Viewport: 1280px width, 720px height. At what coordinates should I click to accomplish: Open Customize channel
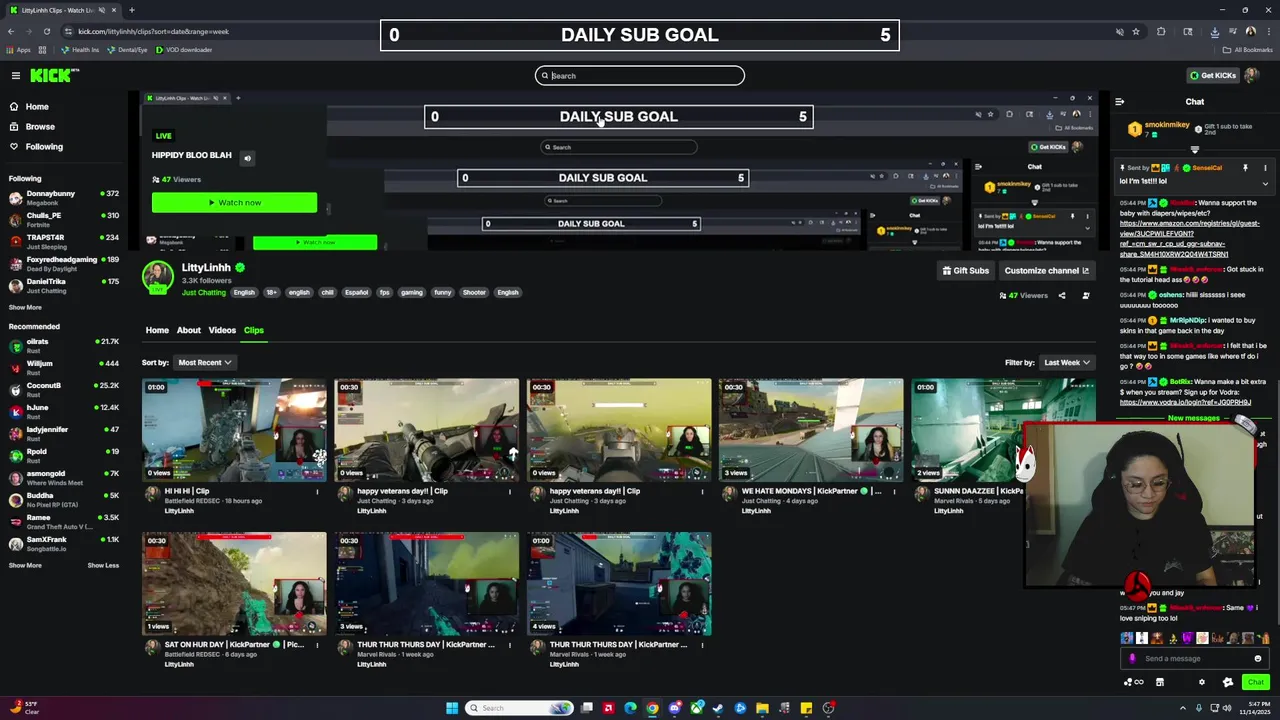[x=1046, y=270]
